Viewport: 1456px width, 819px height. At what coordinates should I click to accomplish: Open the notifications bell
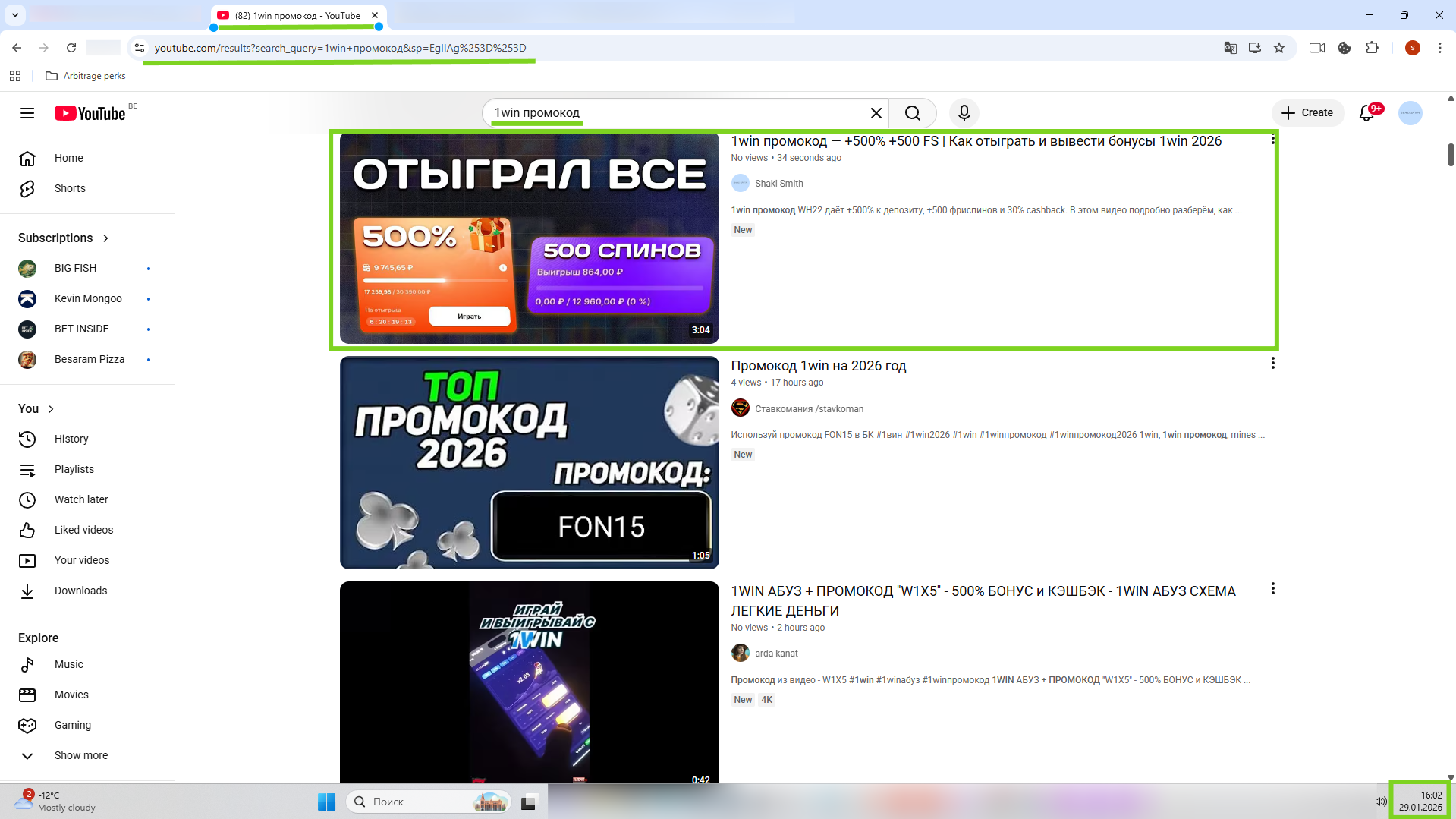pos(1367,113)
